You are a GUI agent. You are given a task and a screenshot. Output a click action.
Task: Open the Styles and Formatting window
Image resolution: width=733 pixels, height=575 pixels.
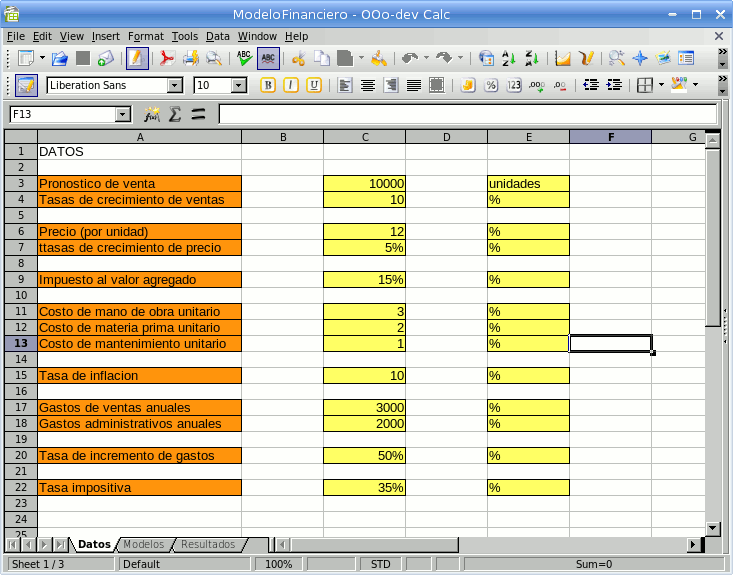coord(26,86)
